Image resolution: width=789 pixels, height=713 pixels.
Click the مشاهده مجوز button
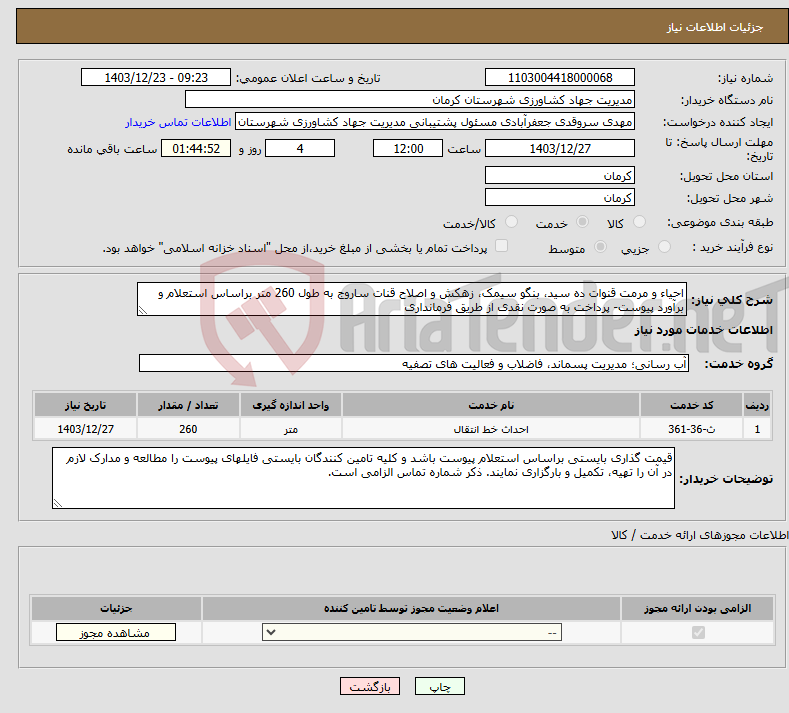click(x=116, y=632)
